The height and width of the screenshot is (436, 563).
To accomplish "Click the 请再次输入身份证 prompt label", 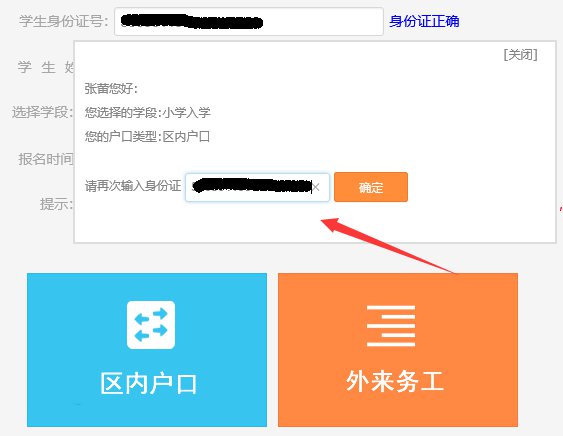I will (x=133, y=186).
